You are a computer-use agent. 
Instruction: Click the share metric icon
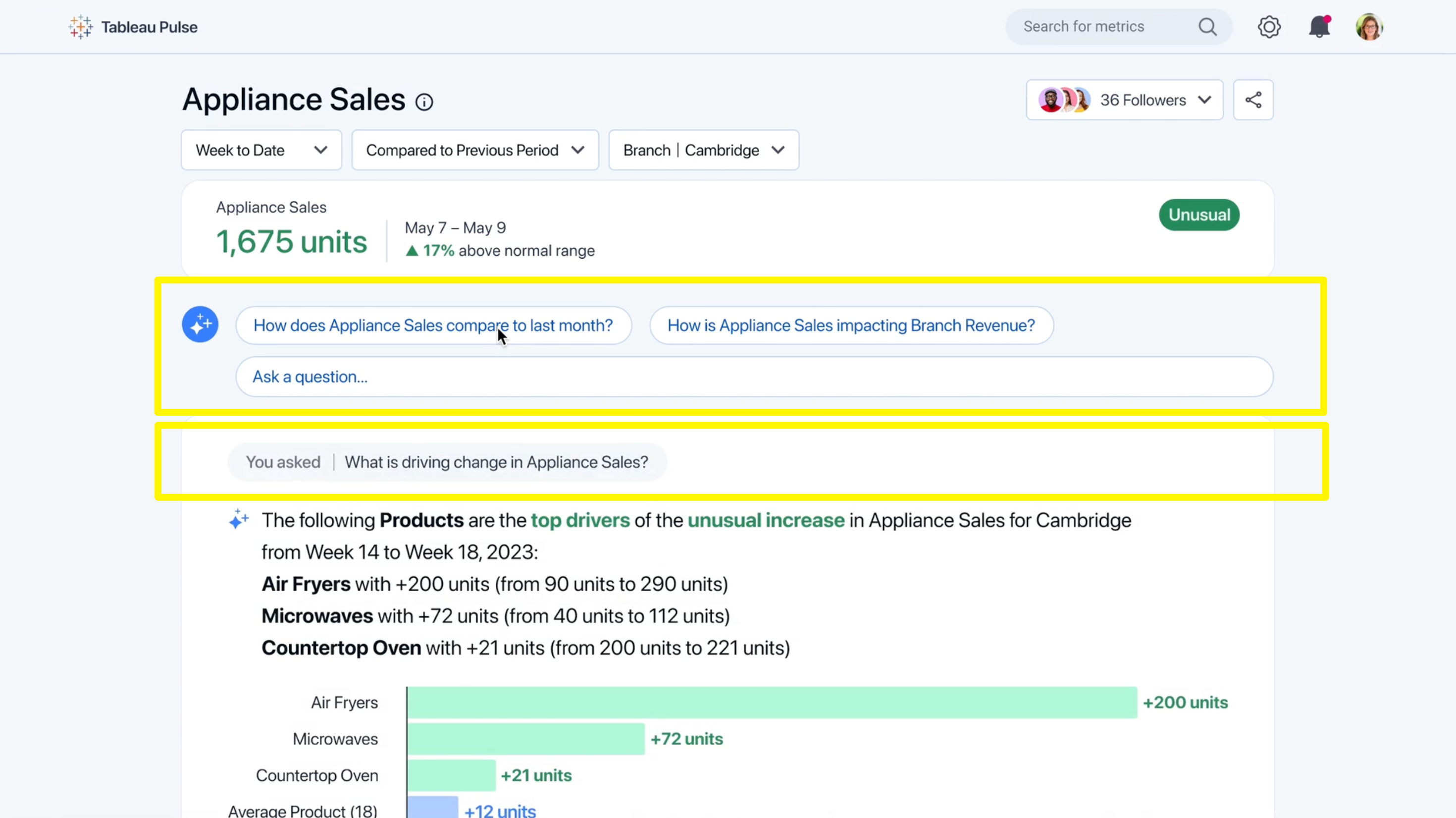point(1253,100)
